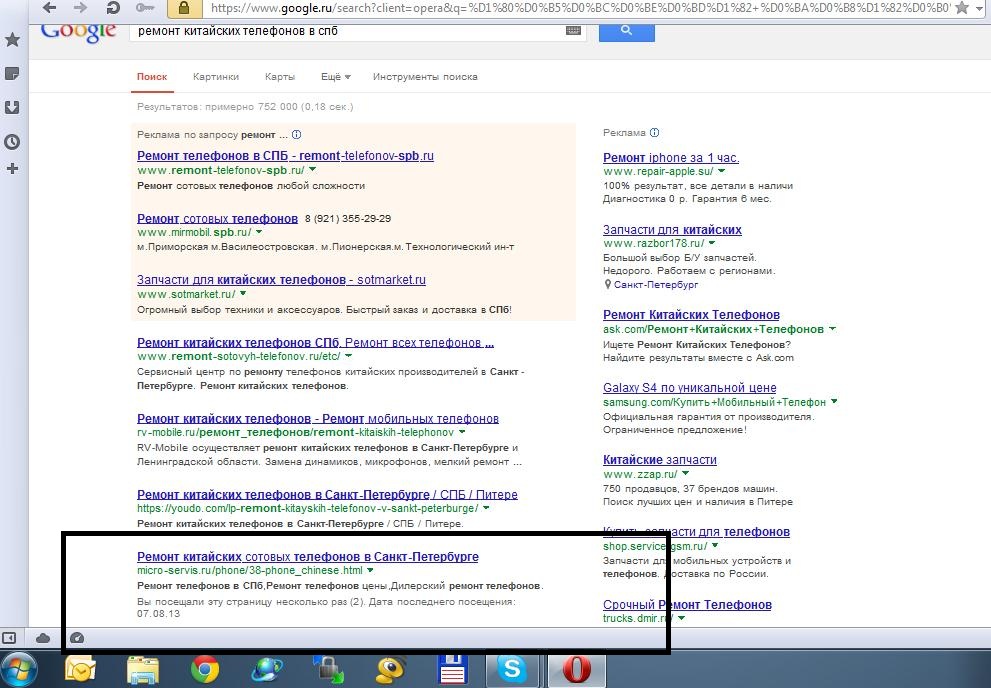Screen dimensions: 991x688
Task: Open Инструменты поиска
Action: pyautogui.click(x=425, y=76)
